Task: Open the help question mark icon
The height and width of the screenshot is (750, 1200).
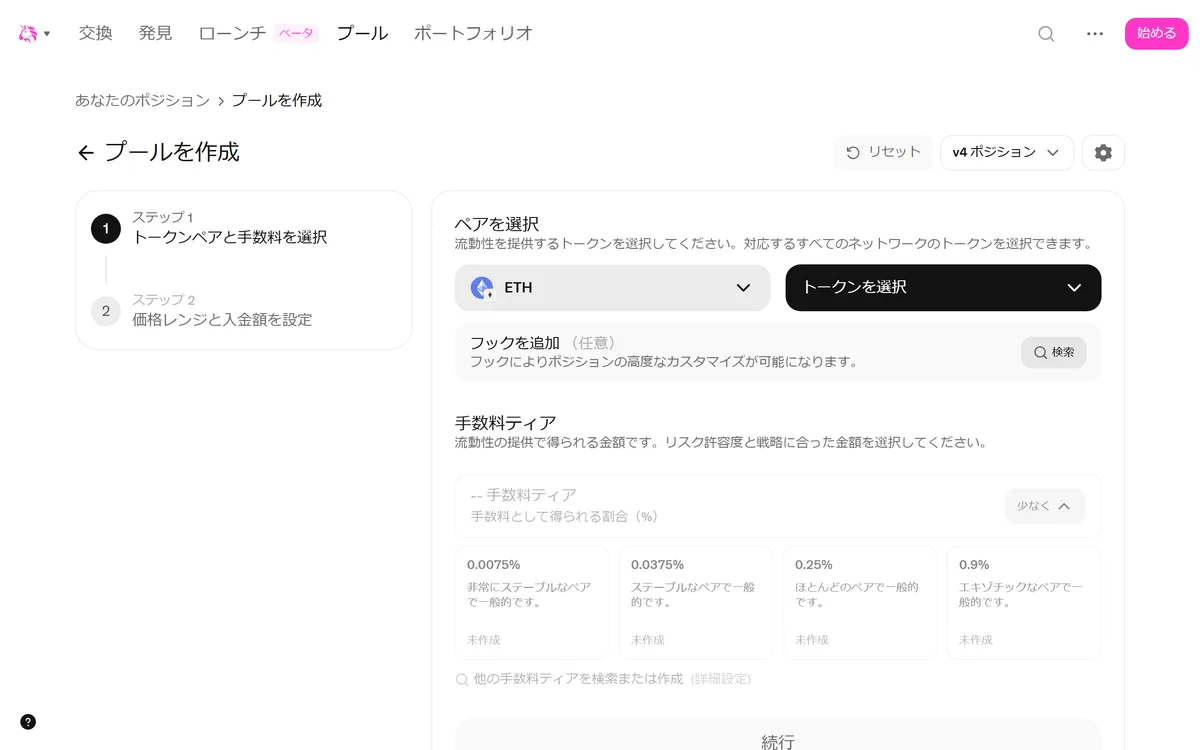Action: point(28,722)
